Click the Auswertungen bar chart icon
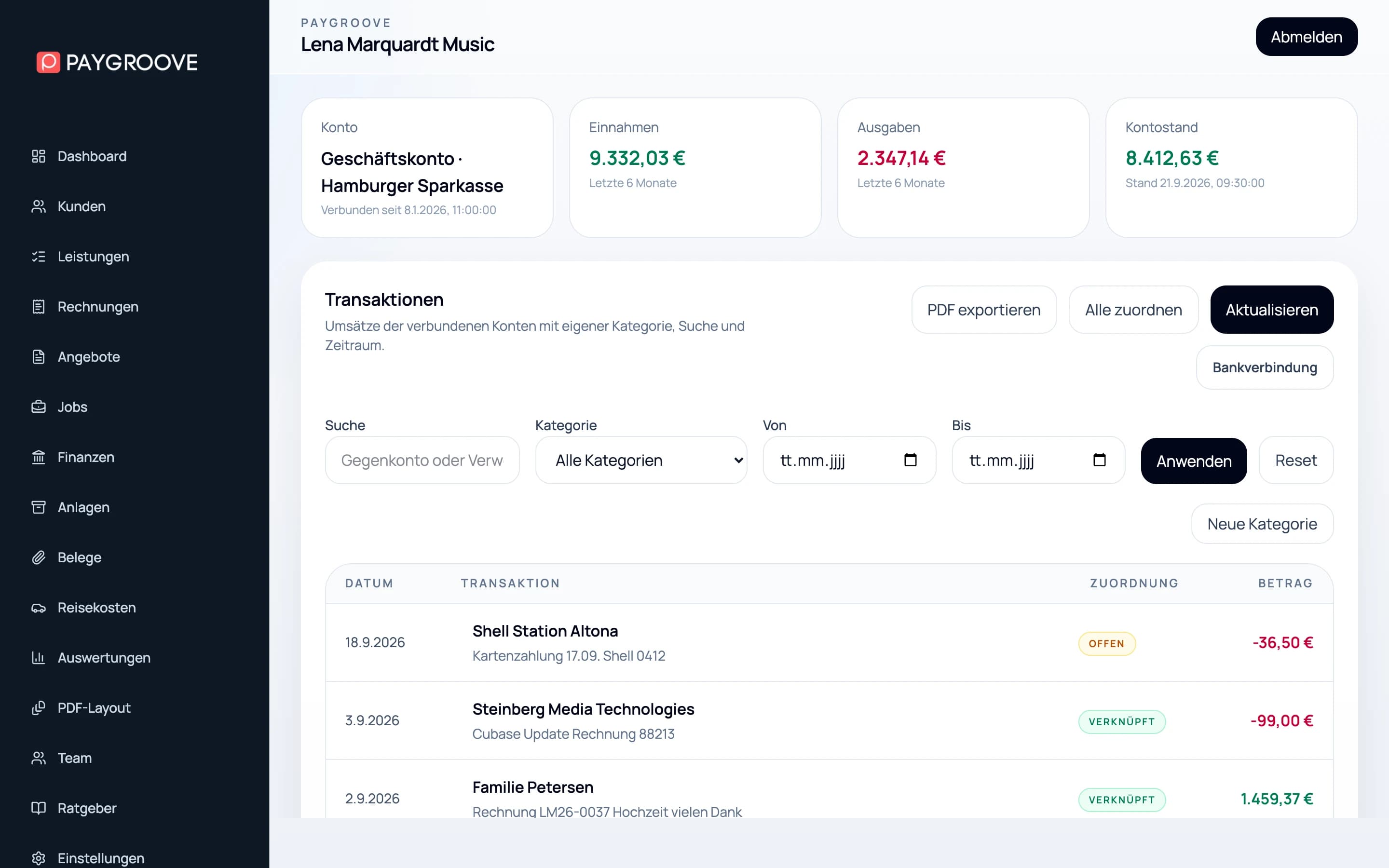Image resolution: width=1389 pixels, height=868 pixels. pos(39,658)
